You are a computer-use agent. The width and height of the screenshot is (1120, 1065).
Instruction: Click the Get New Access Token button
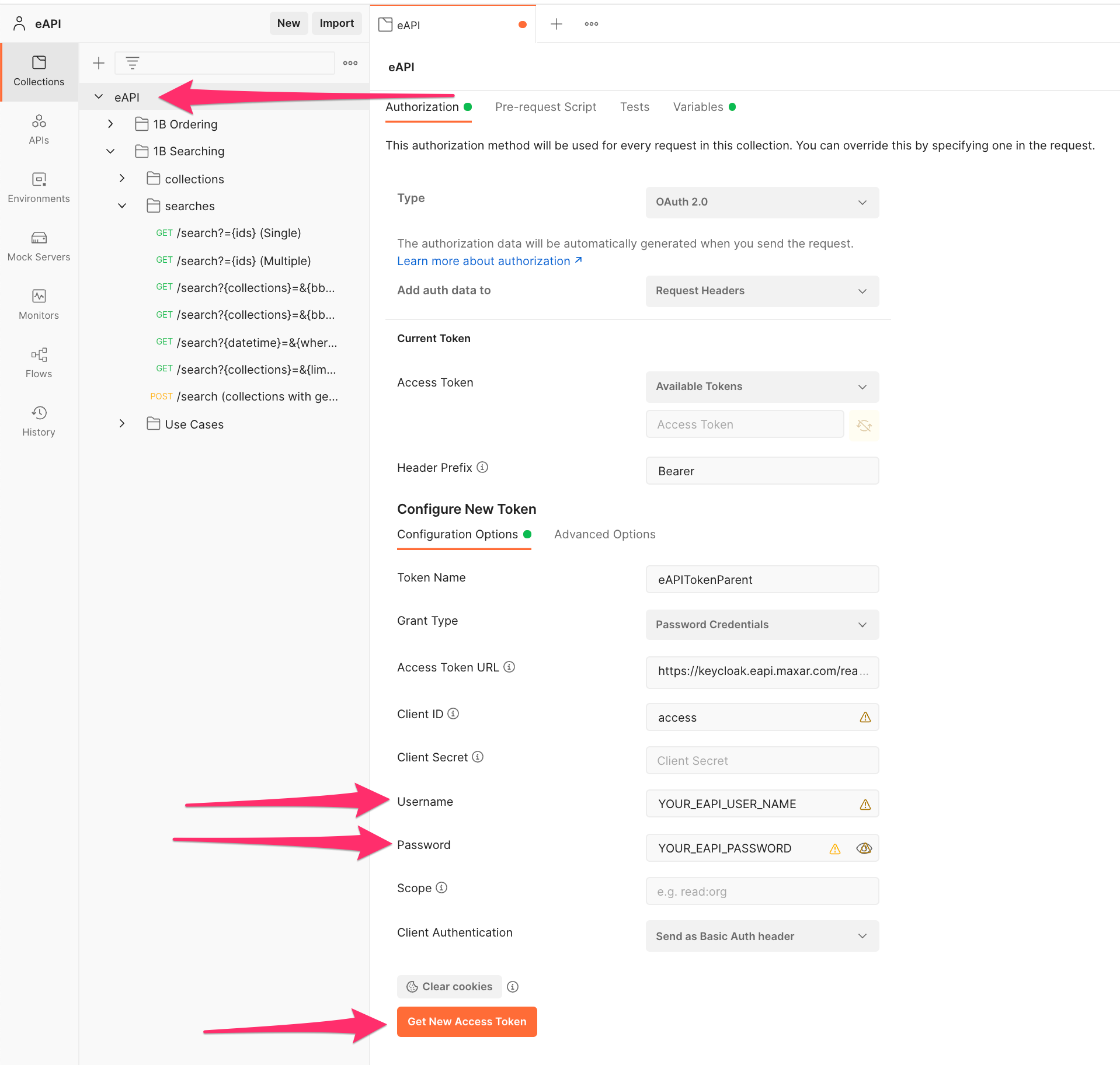tap(467, 1021)
